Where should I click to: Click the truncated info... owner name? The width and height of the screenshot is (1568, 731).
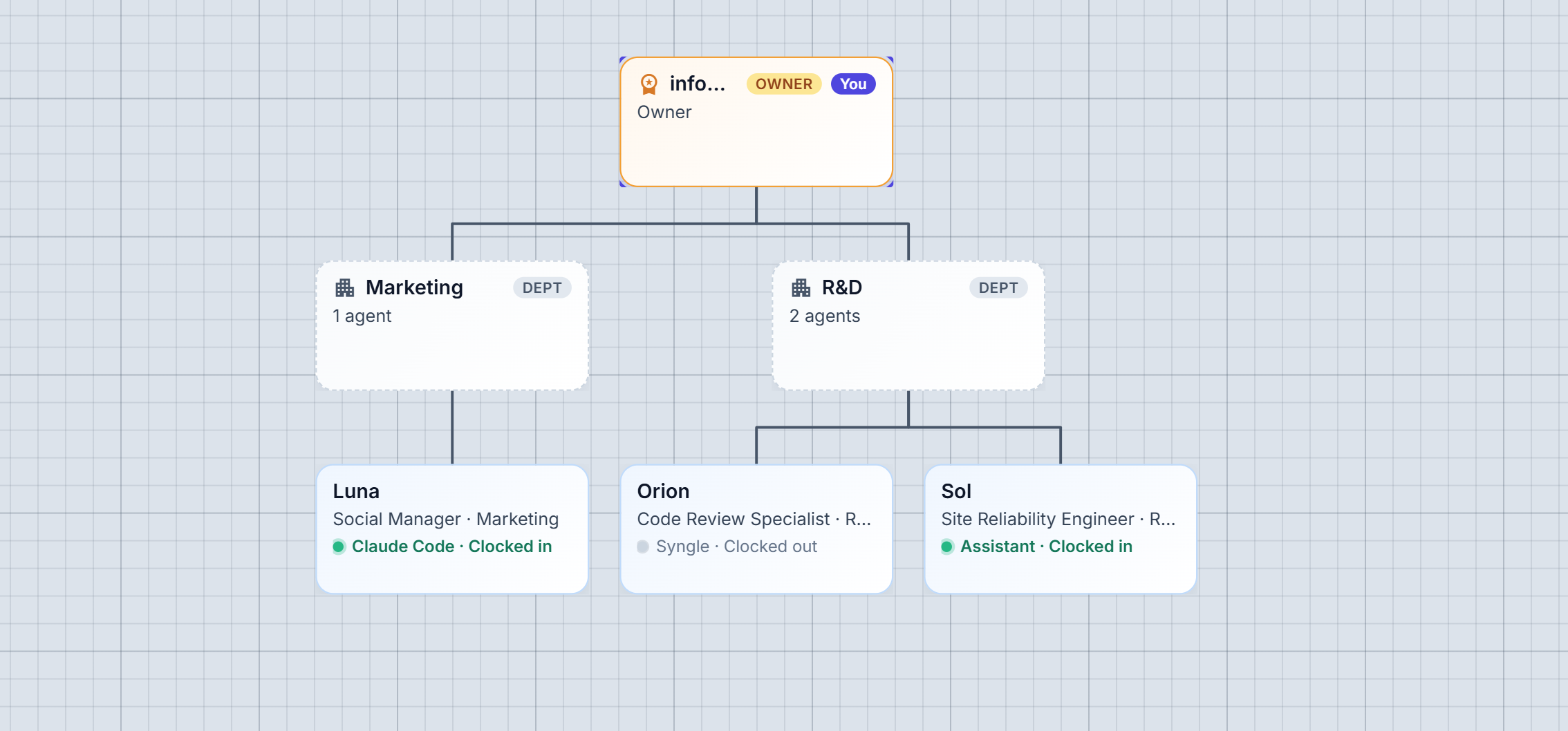tap(698, 84)
